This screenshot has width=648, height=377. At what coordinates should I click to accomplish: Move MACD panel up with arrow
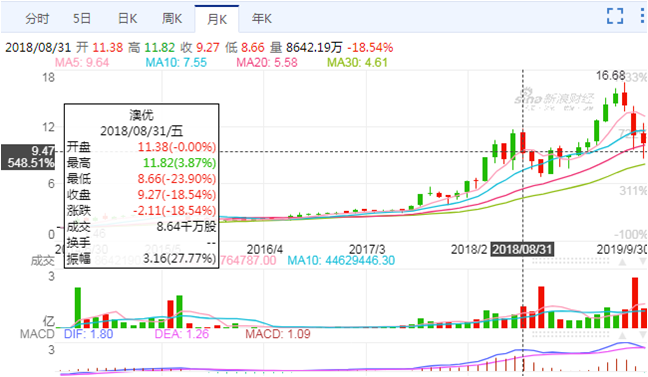(622, 334)
